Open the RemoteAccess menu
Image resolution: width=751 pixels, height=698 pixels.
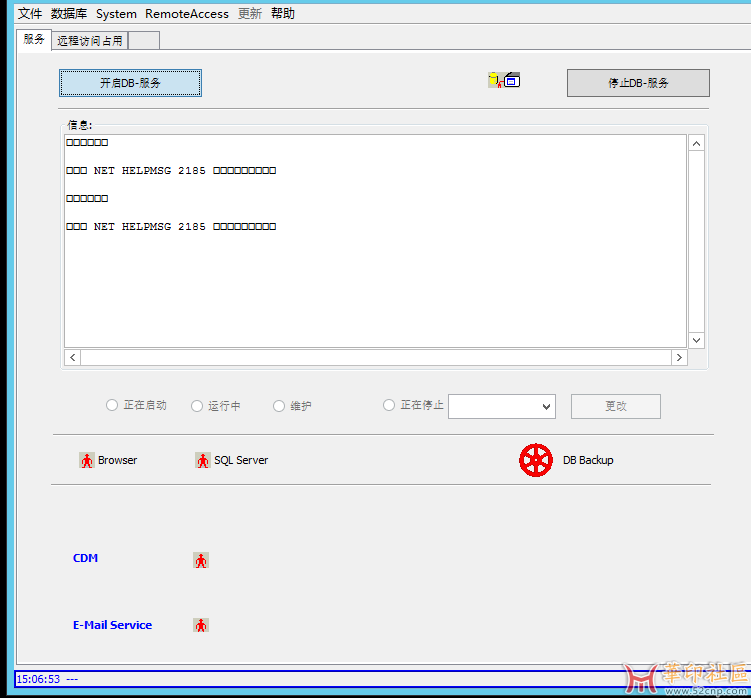187,14
